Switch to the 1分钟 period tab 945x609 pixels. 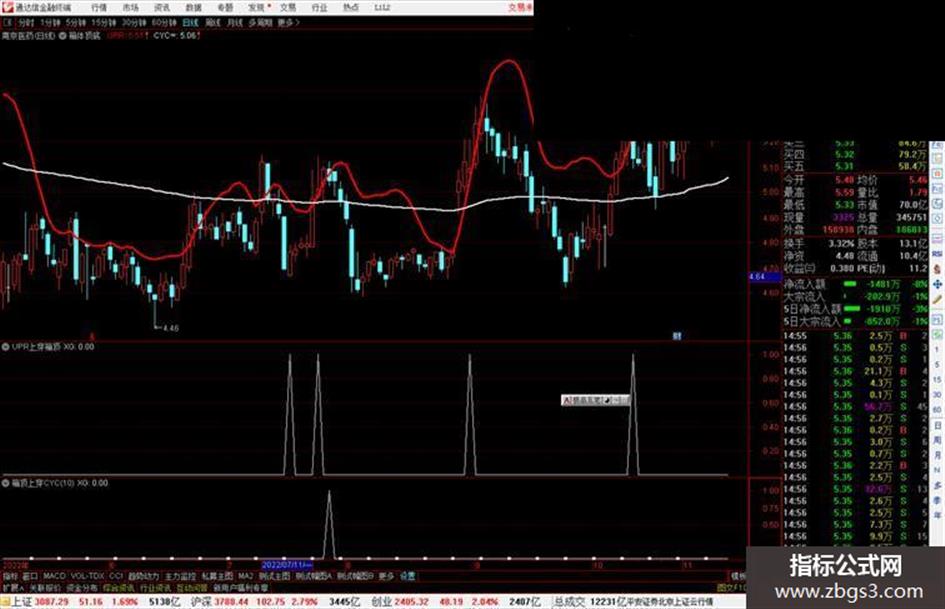[50, 22]
